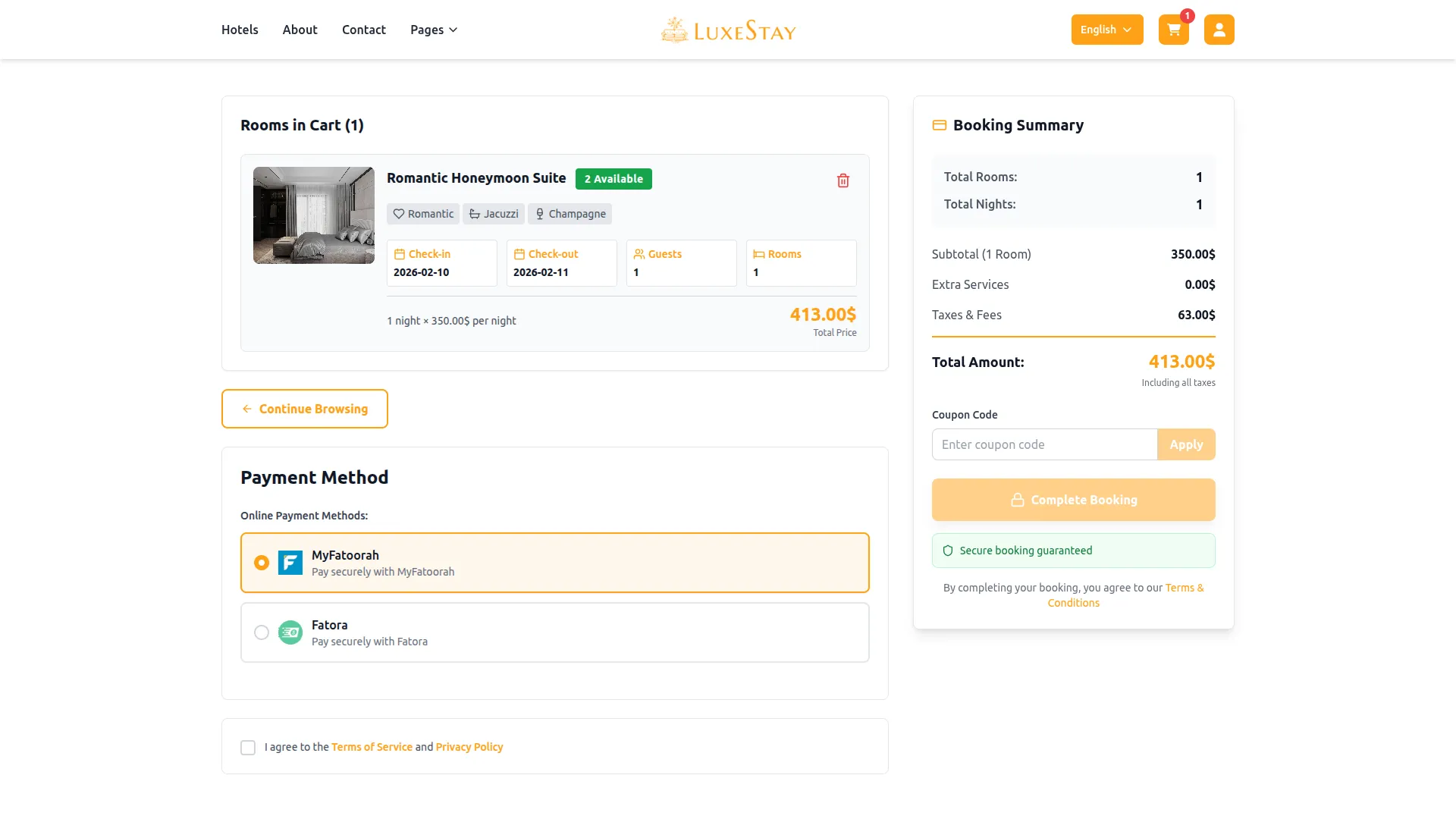Viewport: 1456px width, 819px height.
Task: Click the glass icon on Champagne tag
Action: (539, 214)
